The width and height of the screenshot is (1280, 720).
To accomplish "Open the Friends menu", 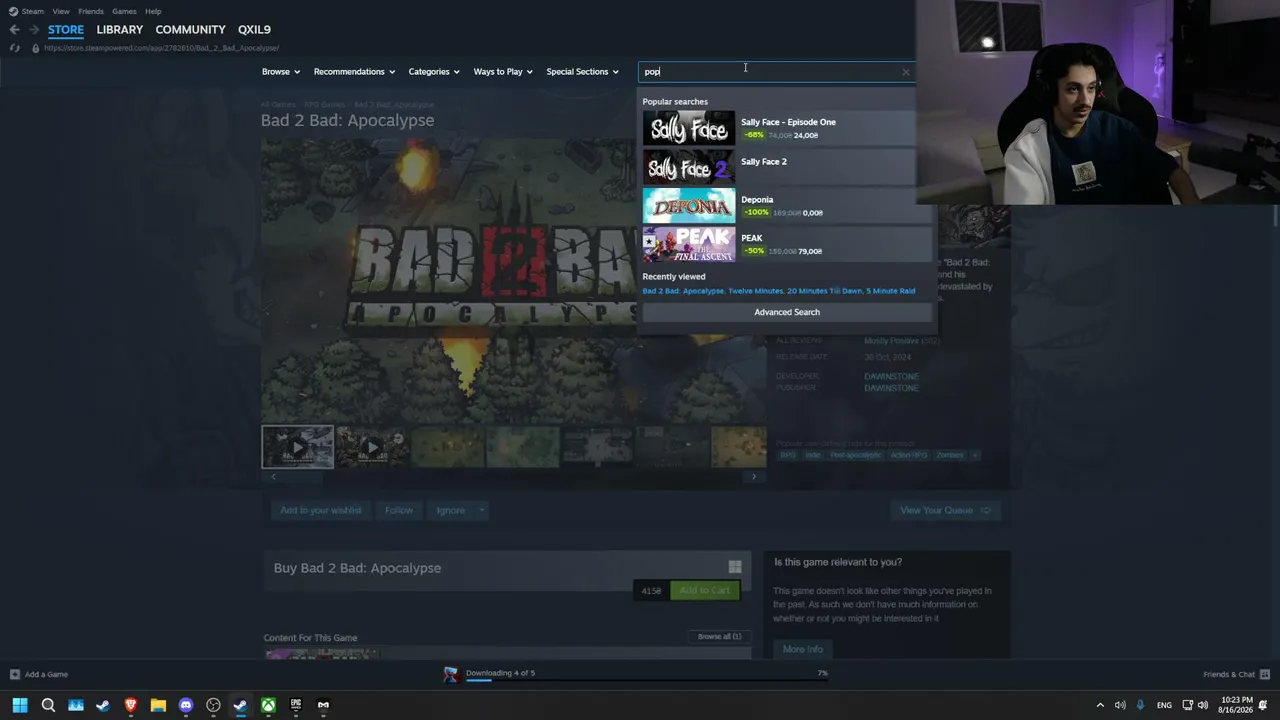I will pyautogui.click(x=91, y=11).
